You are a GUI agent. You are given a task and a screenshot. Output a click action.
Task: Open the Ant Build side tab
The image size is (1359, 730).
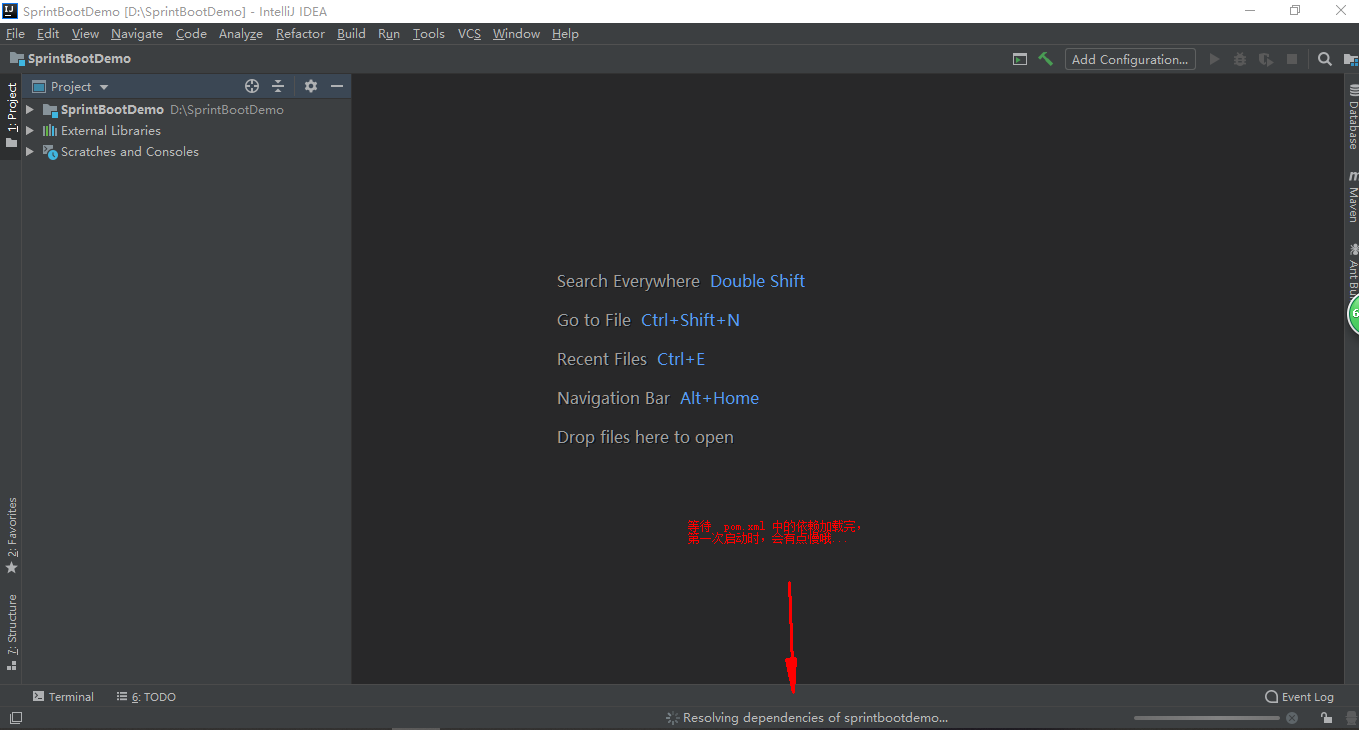pyautogui.click(x=1352, y=268)
